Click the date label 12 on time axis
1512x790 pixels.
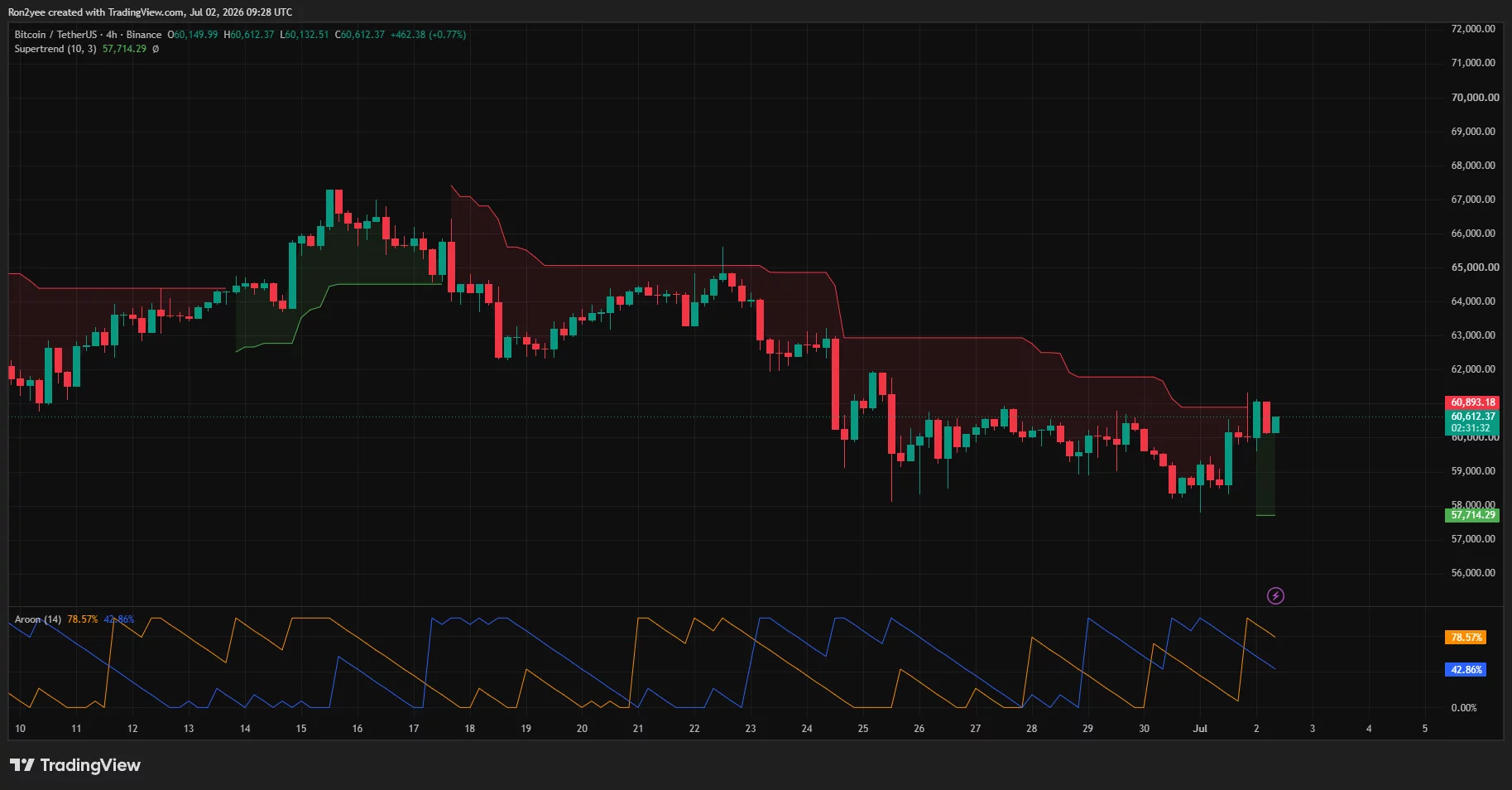coord(132,729)
